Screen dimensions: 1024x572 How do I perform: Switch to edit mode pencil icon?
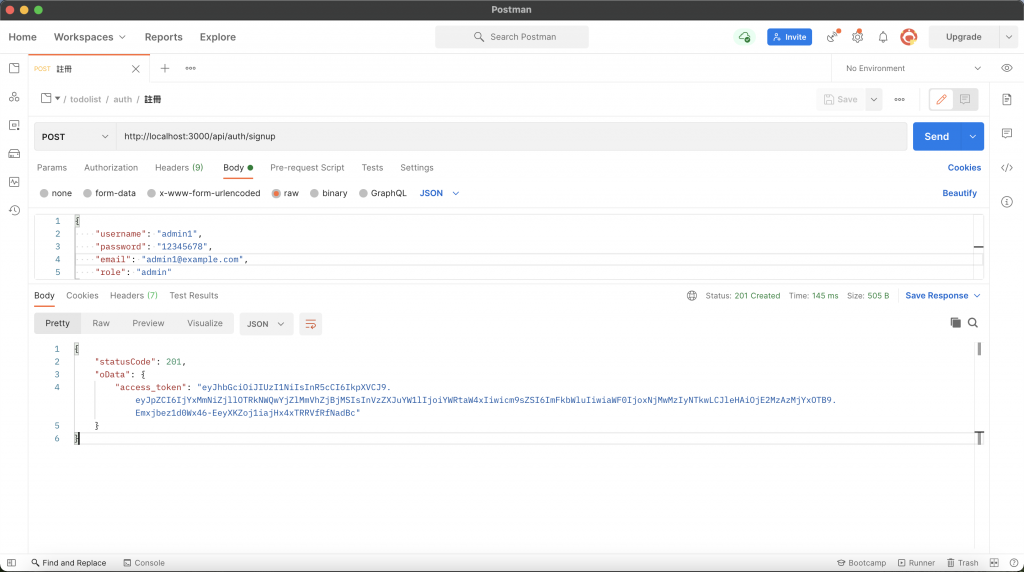tap(941, 99)
